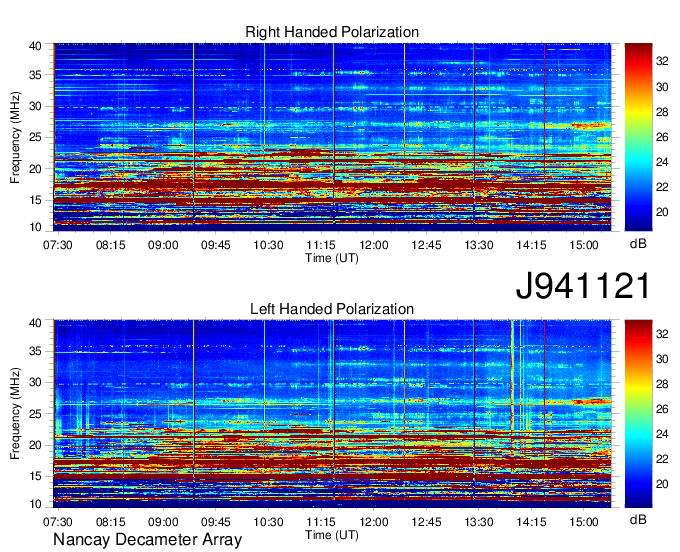Click 25 MHz tick on Right Handed frequency axis
680x552 pixels.
(36, 137)
